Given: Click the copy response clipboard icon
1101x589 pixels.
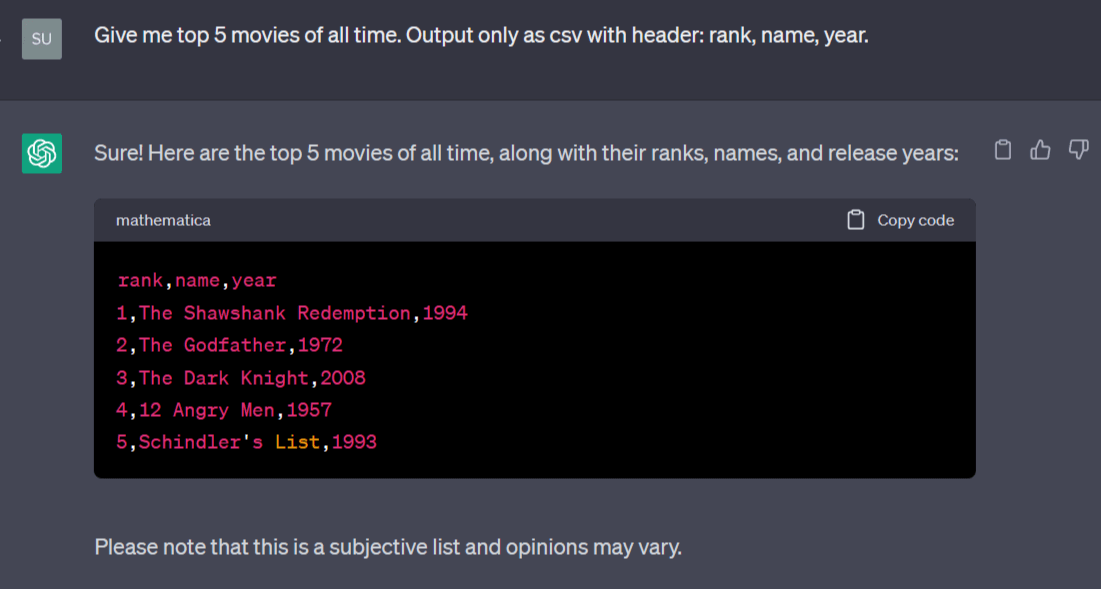Looking at the screenshot, I should (x=1003, y=150).
